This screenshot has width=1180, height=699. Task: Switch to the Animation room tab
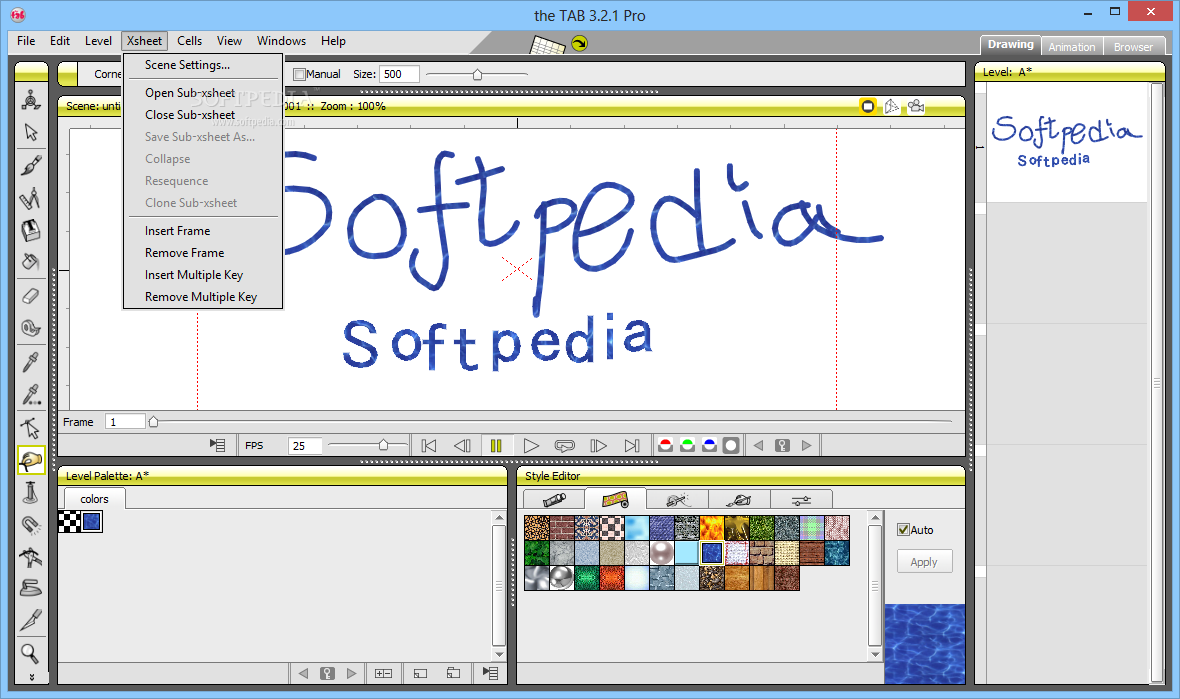tap(1072, 47)
